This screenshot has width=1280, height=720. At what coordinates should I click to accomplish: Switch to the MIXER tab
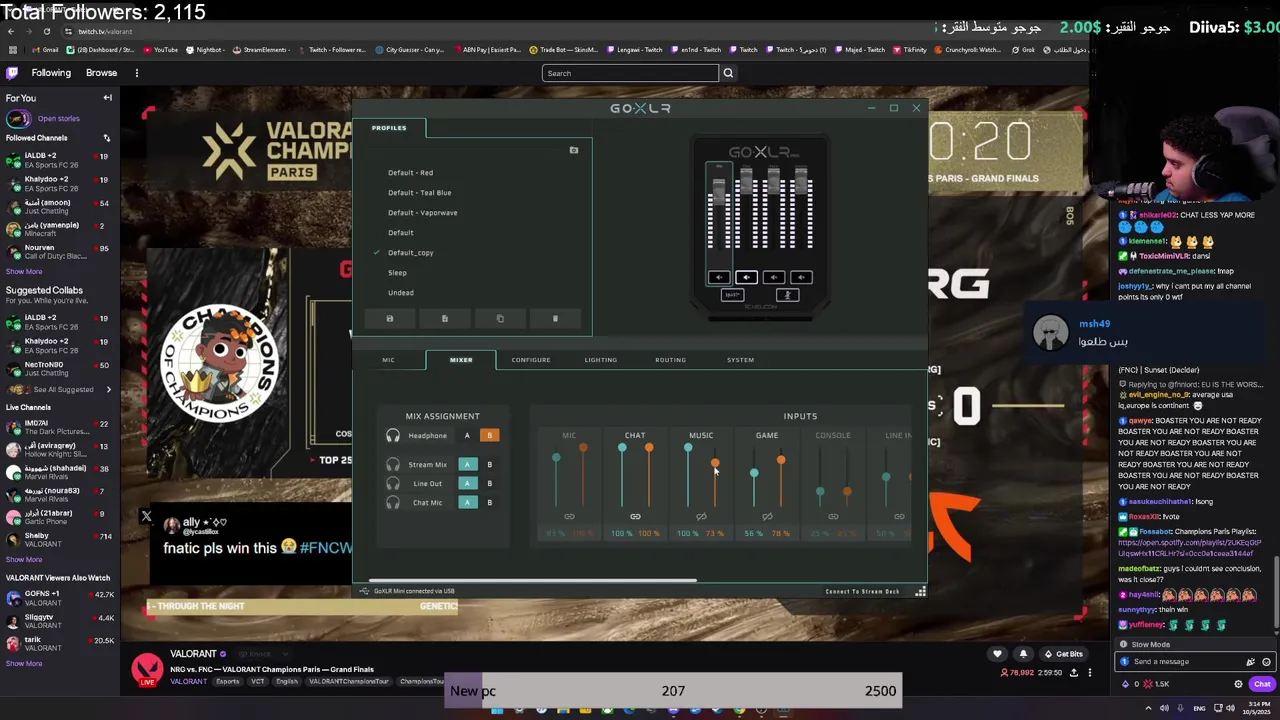461,360
